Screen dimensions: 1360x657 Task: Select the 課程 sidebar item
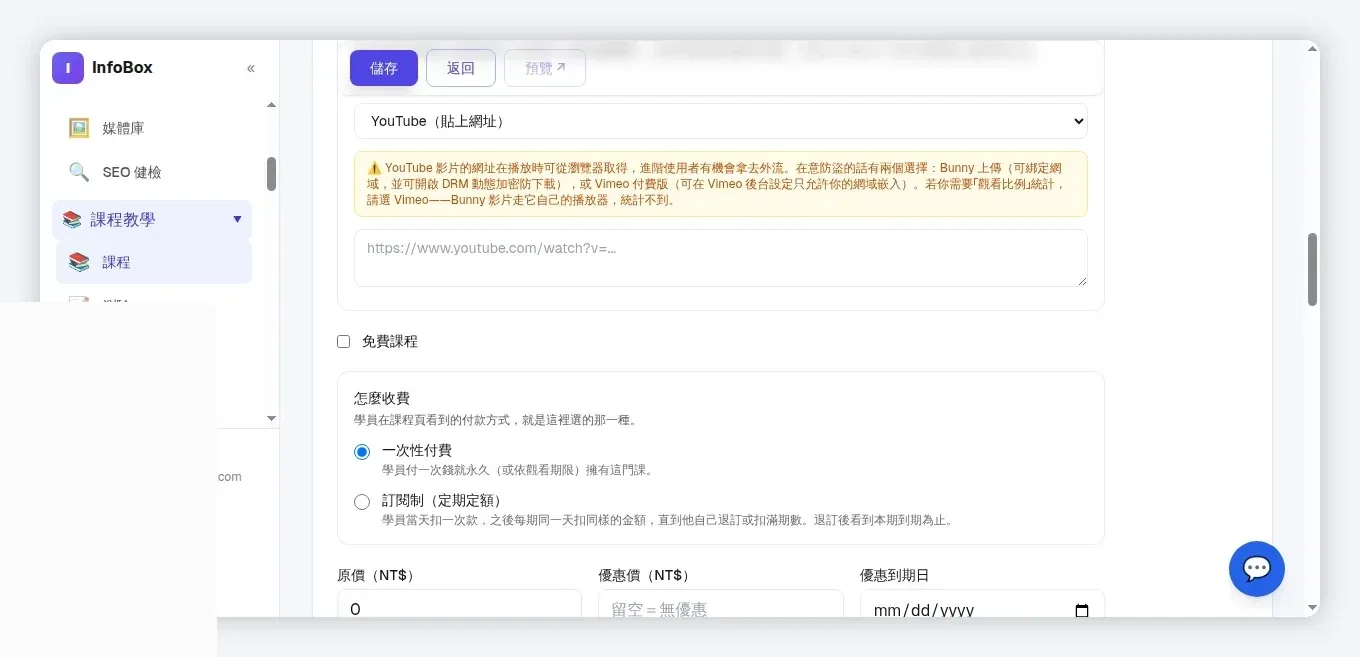154,262
